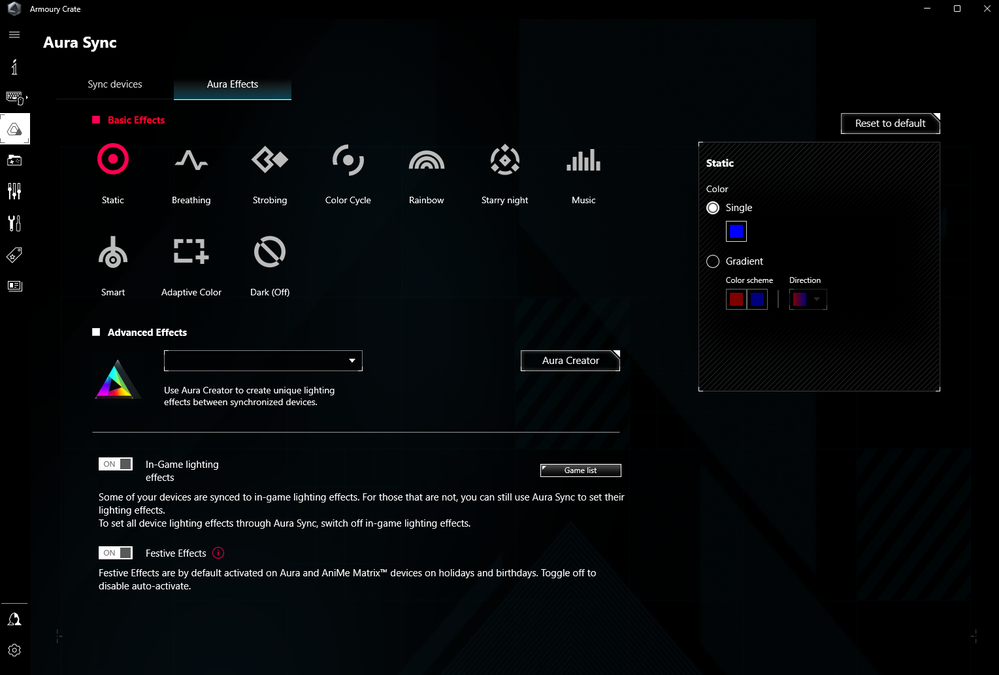The image size is (999, 675).
Task: Open the gradient Direction dropdown
Action: (808, 299)
